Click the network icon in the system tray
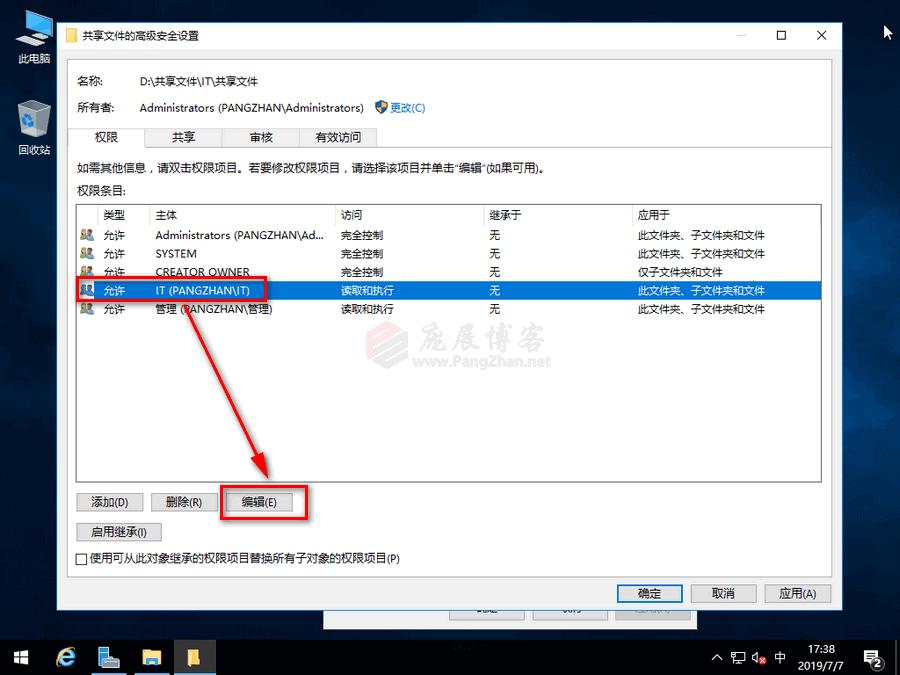Image resolution: width=900 pixels, height=675 pixels. click(x=738, y=658)
